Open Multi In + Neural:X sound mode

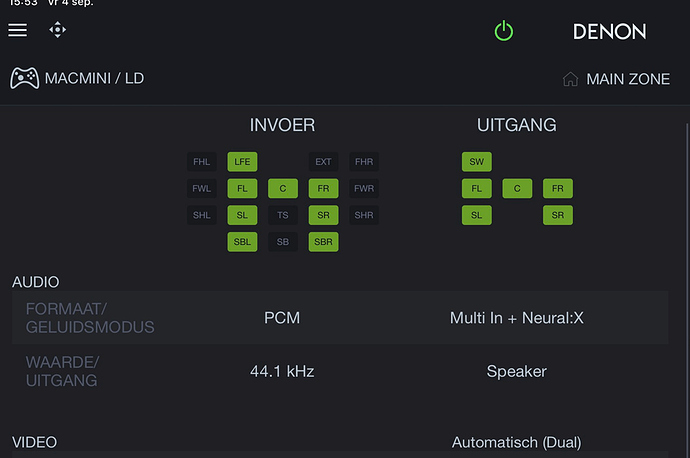pyautogui.click(x=517, y=318)
